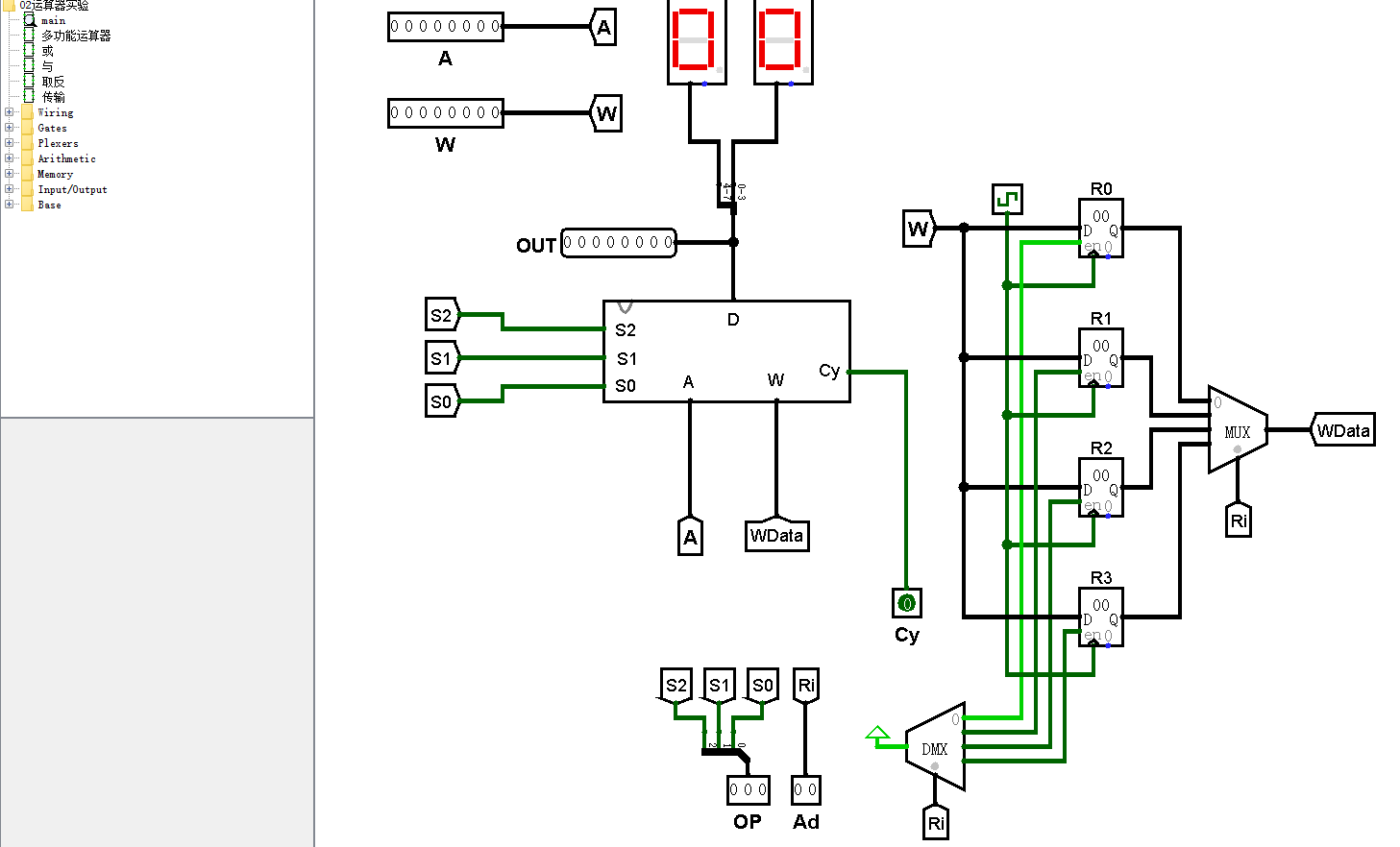Select the Ri tunnel above the Ad pin
The image size is (1400, 847).
(x=806, y=686)
